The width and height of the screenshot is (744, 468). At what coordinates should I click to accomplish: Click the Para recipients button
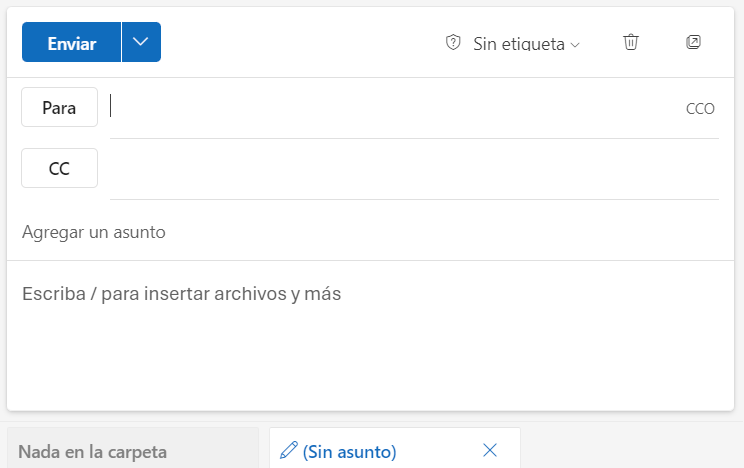coord(59,108)
